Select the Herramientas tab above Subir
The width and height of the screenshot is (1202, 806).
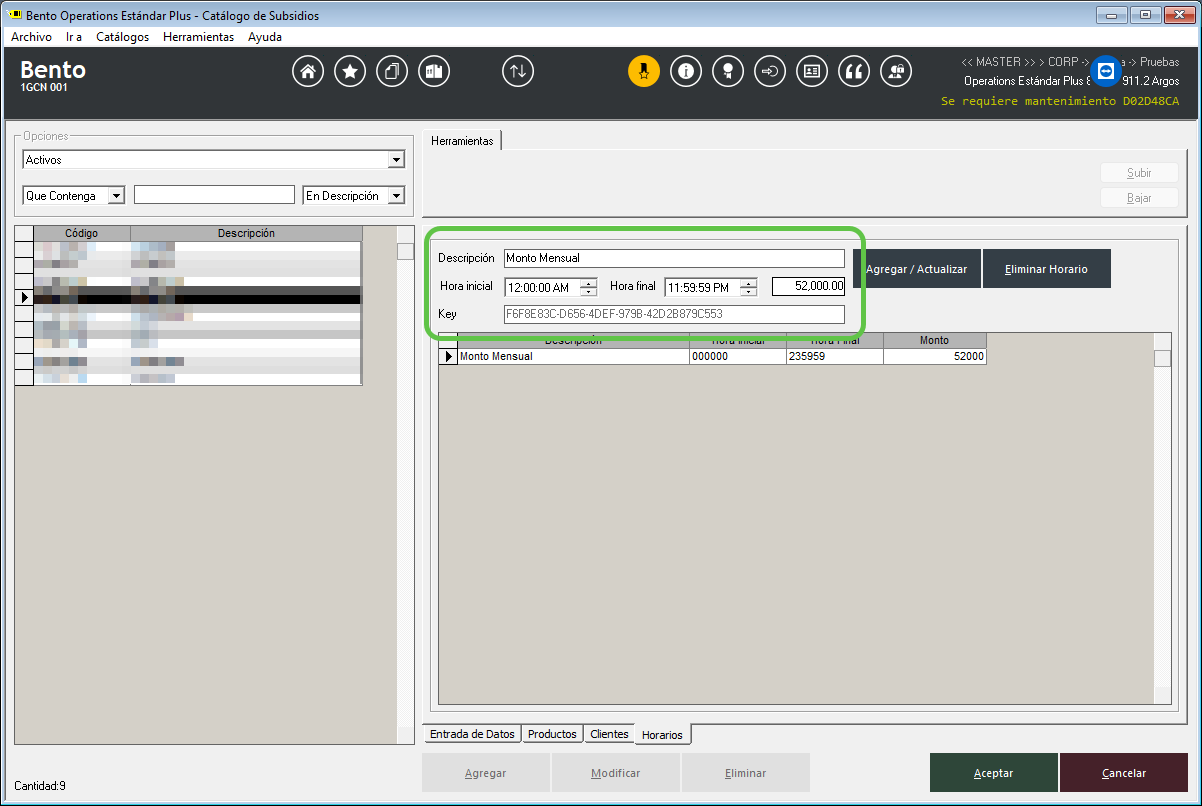[x=462, y=141]
